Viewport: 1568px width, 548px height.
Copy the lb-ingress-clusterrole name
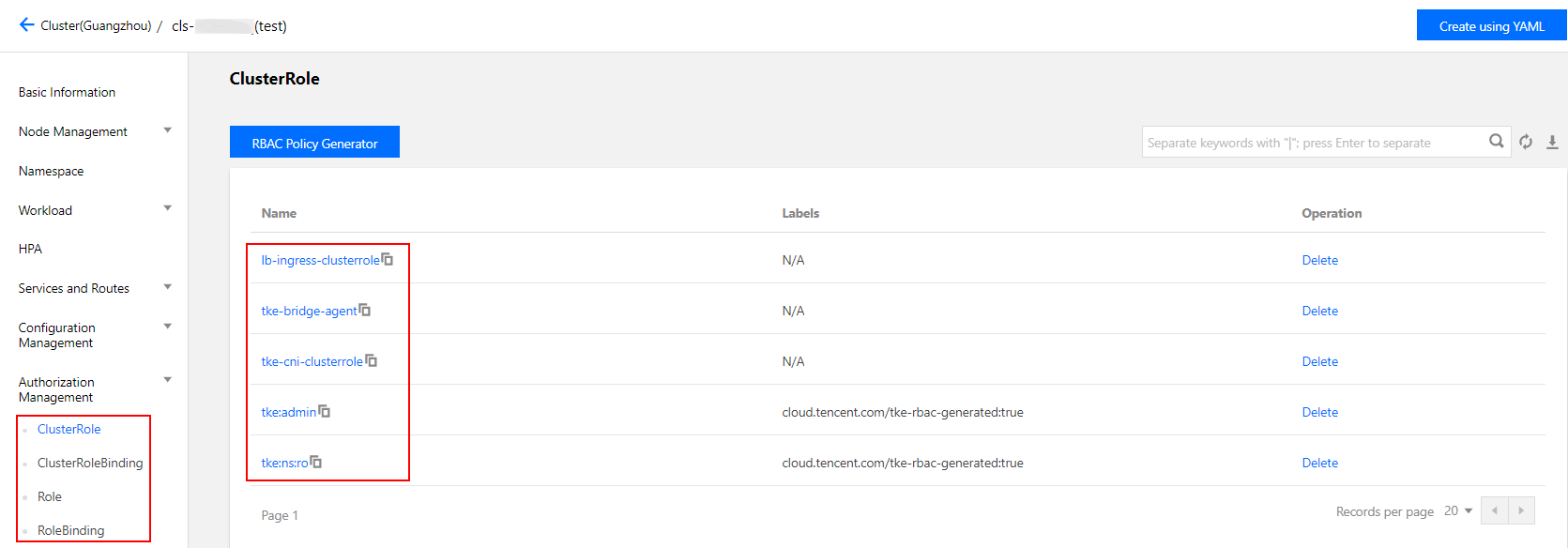coord(388,260)
